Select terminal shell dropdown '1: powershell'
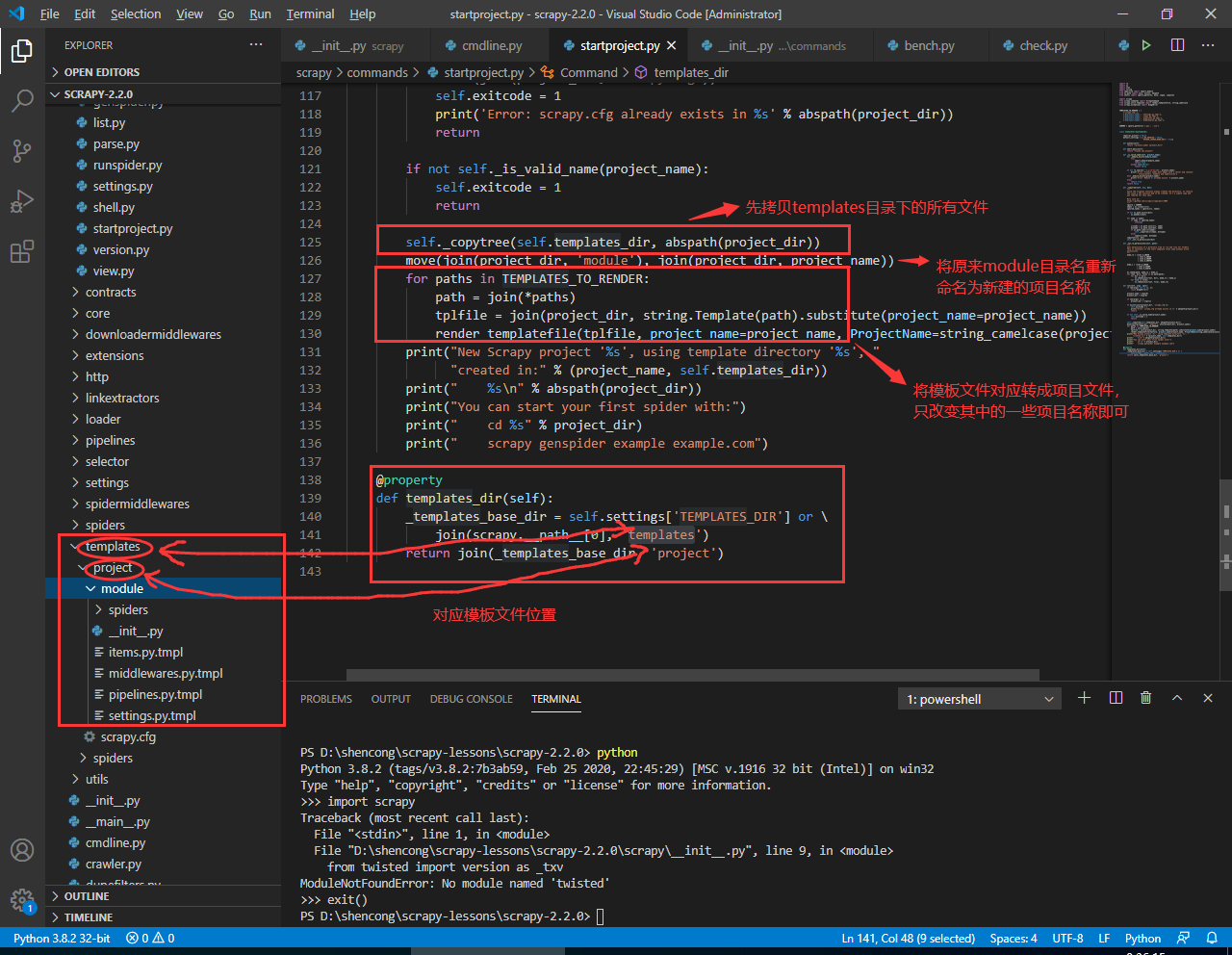 click(980, 699)
